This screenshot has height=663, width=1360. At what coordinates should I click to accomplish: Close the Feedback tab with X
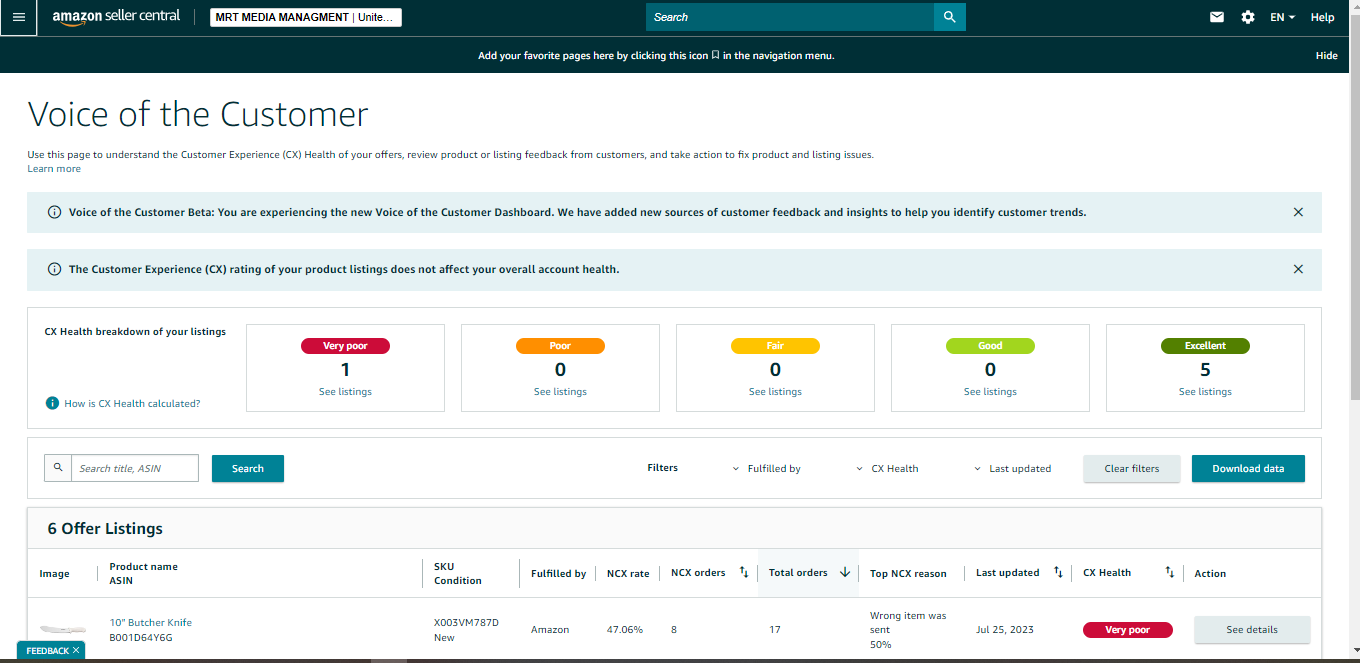[x=75, y=650]
